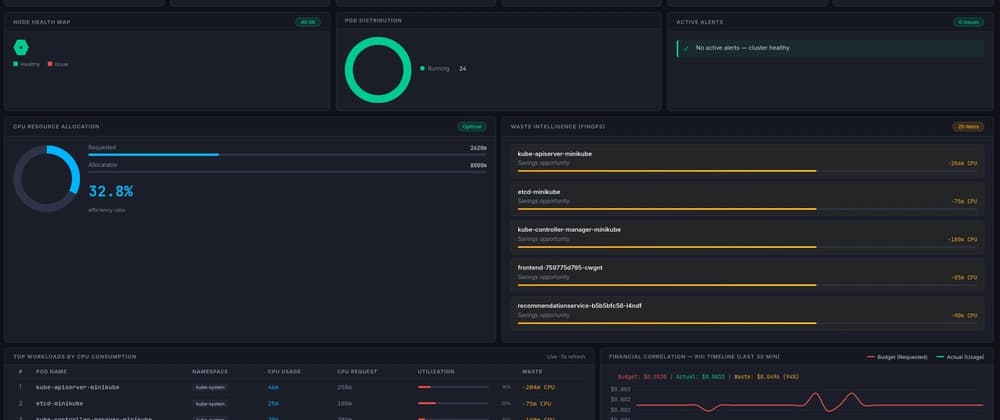1000x420 pixels.
Task: Click the '20 items' badge in Waste Intelligence
Action: pos(968,126)
